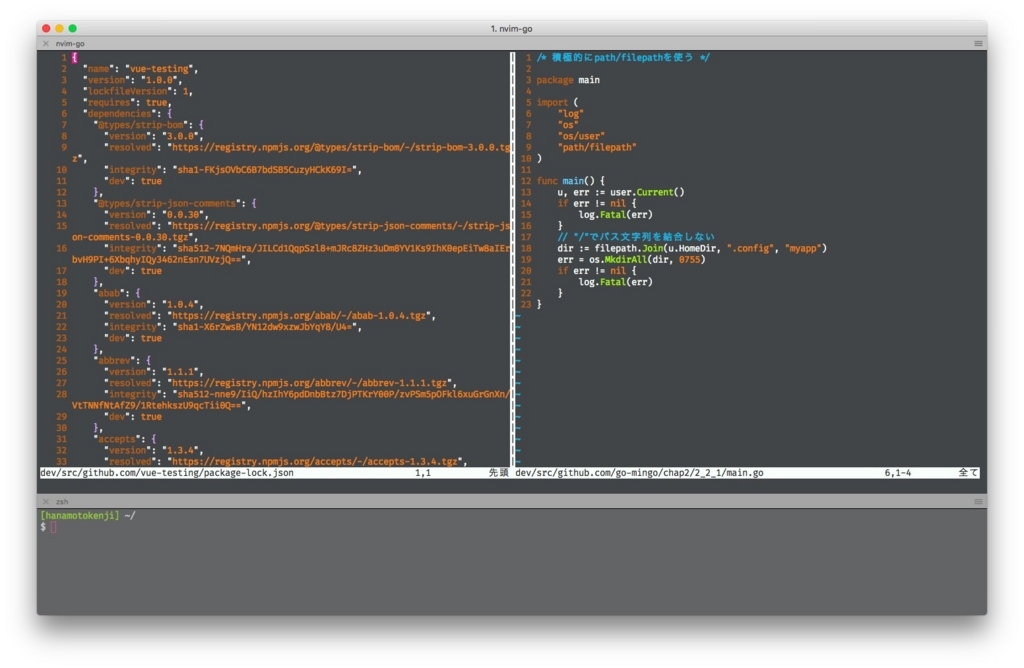Click the 1,1 cursor position indicator

(423, 473)
